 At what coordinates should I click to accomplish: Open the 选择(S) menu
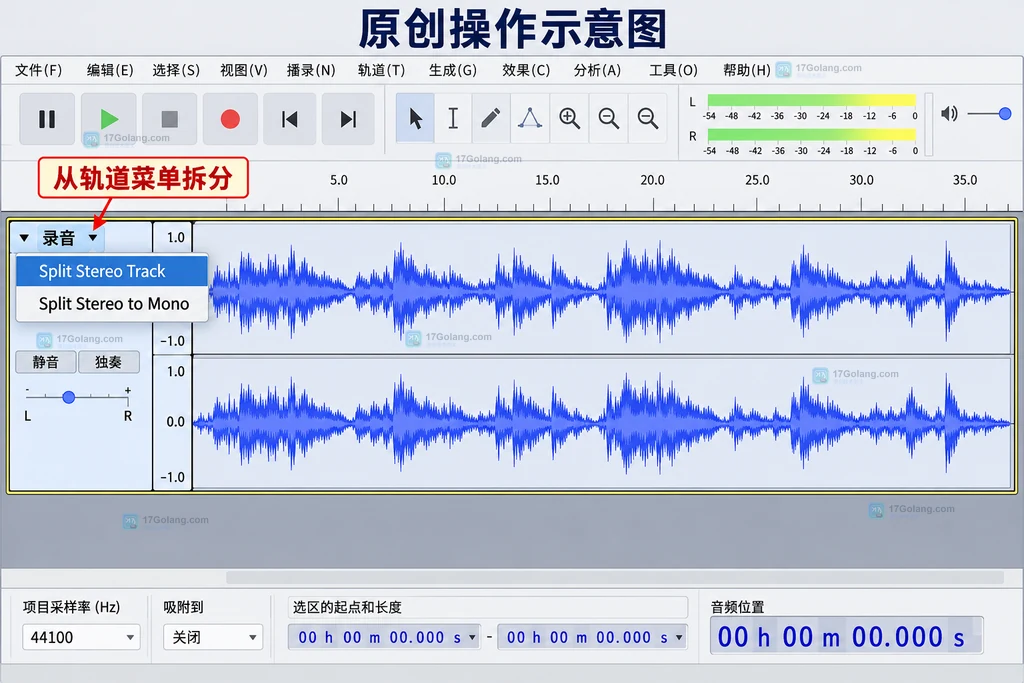(176, 70)
